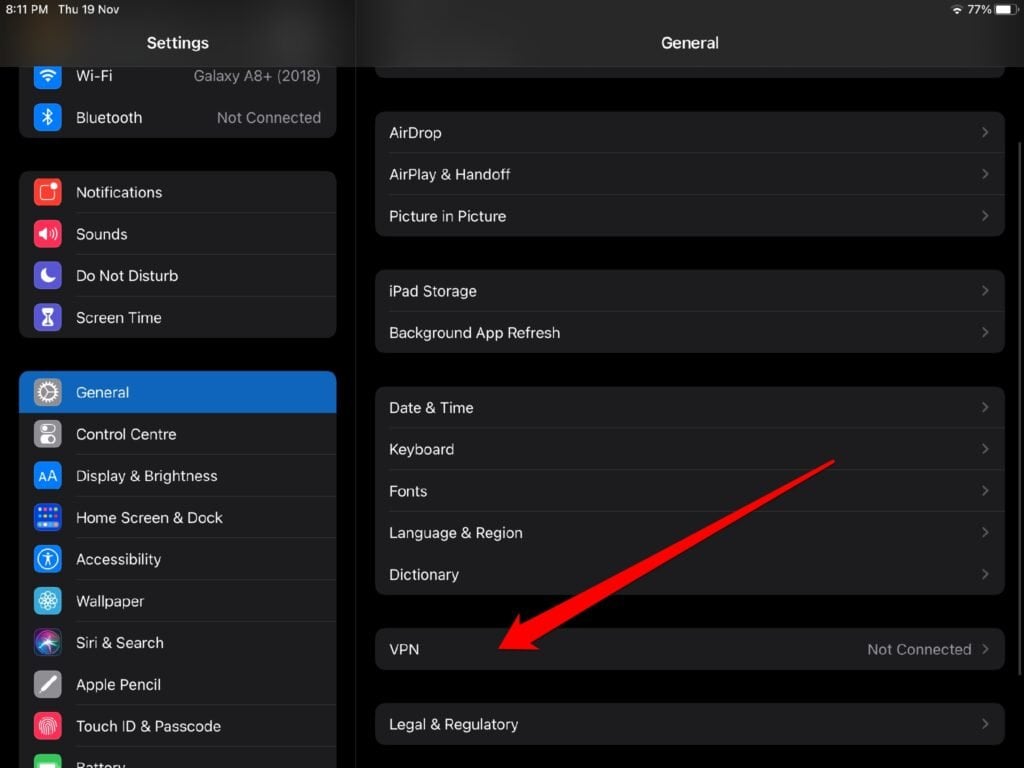Go to the Screen Time label
The height and width of the screenshot is (768, 1024).
point(118,317)
